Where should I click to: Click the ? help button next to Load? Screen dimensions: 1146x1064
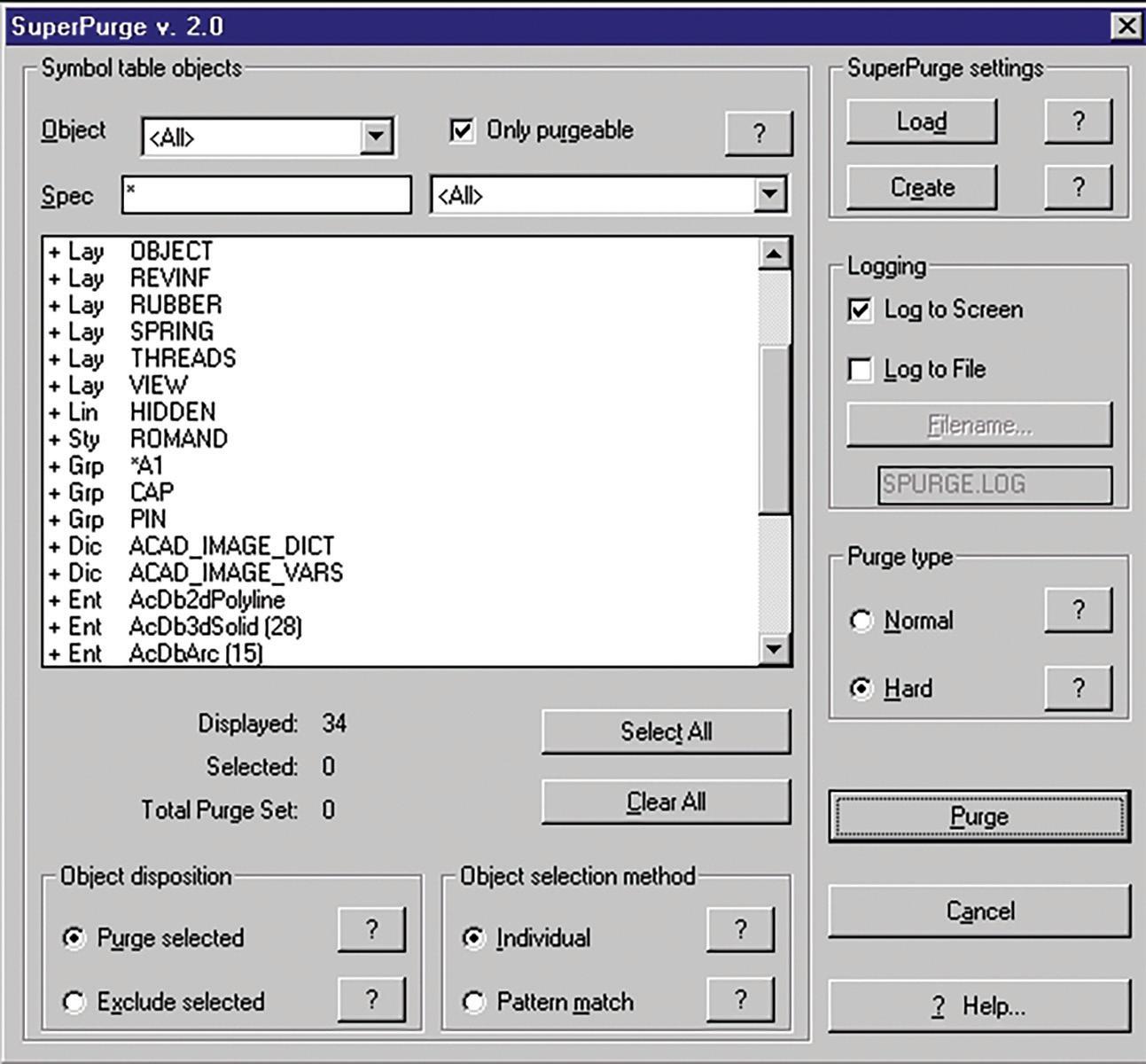(1078, 121)
